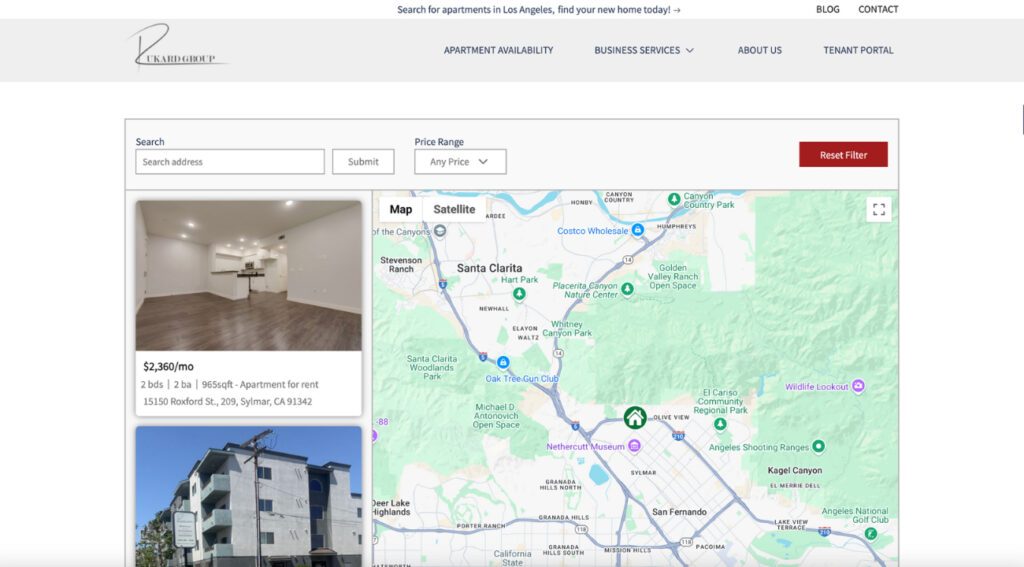
Task: Select the Oak Tree Gun Club pin
Action: click(x=503, y=362)
